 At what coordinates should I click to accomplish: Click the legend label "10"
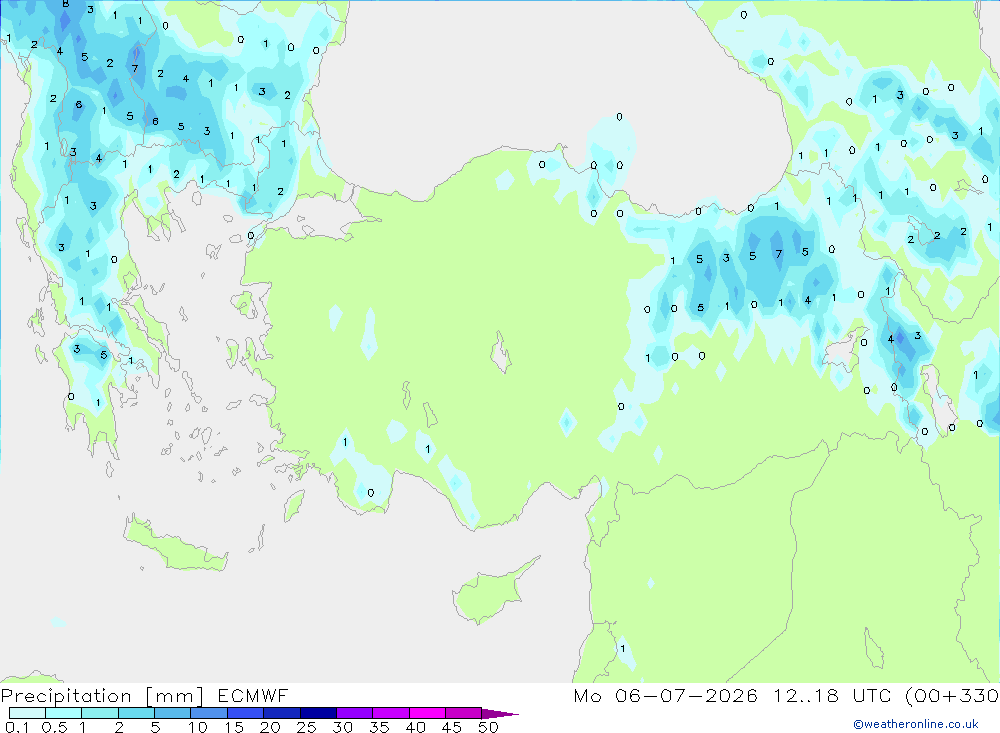point(198,727)
